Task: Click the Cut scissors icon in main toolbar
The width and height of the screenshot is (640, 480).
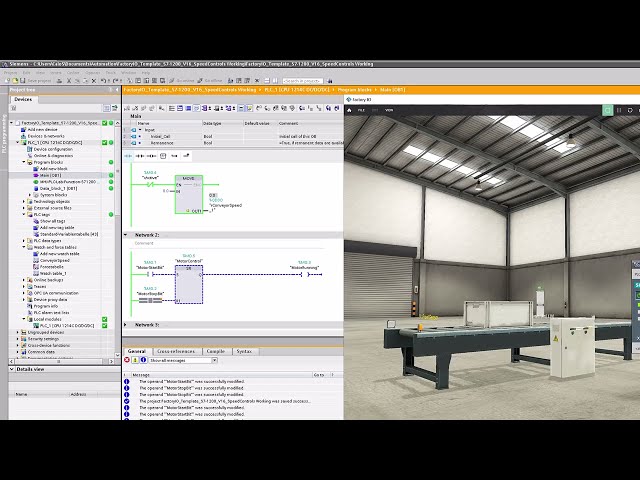Action: (69, 81)
